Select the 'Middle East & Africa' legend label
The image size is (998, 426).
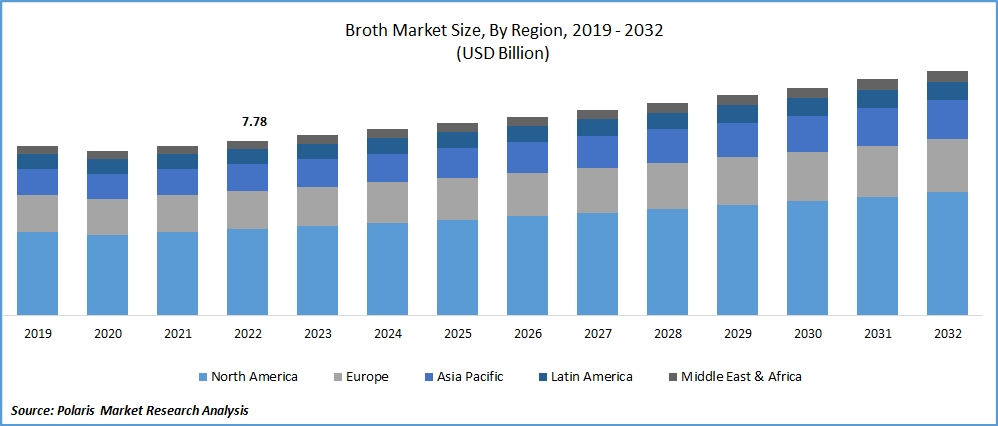(741, 377)
